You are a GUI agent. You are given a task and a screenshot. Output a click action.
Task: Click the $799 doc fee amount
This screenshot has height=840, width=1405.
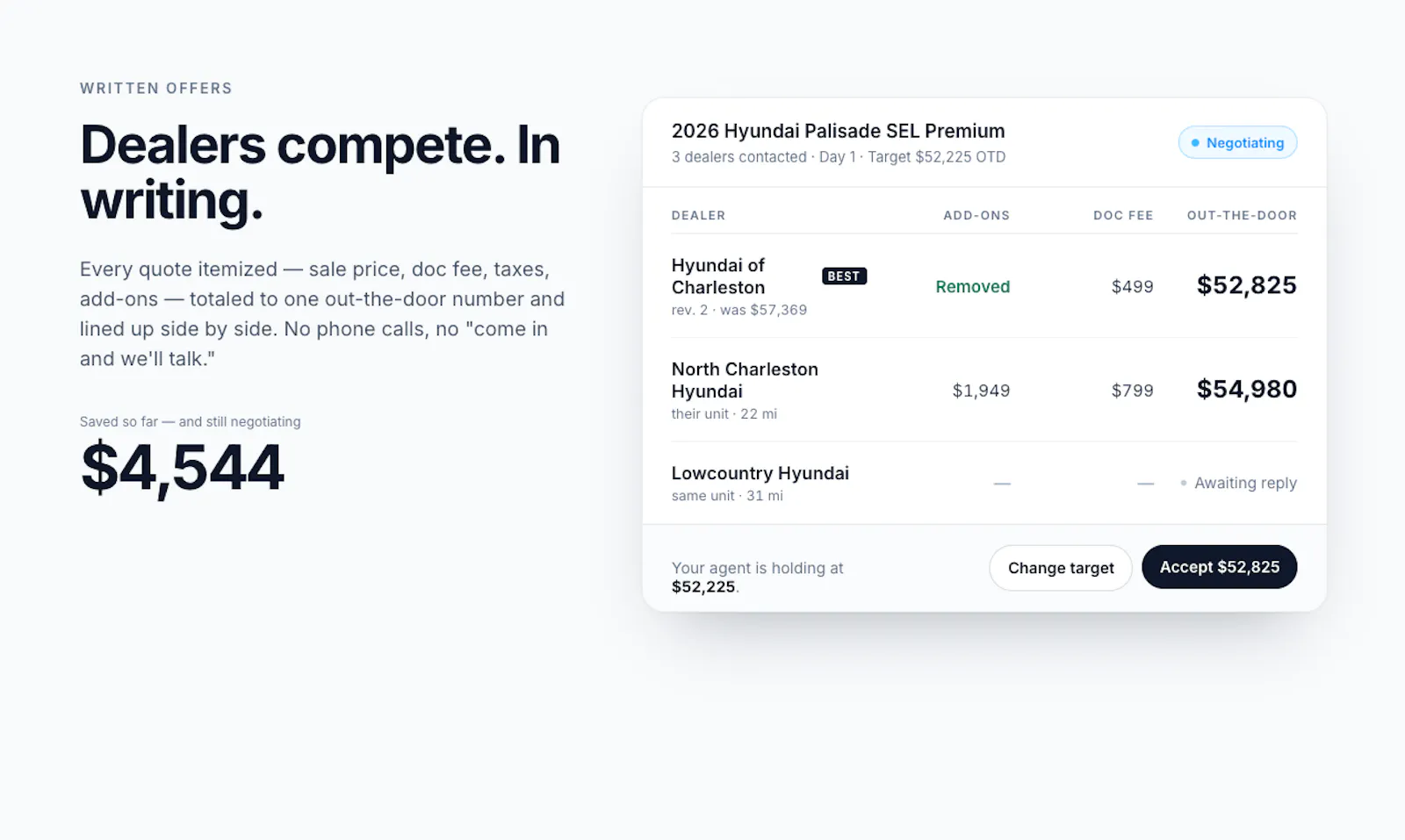pos(1132,391)
